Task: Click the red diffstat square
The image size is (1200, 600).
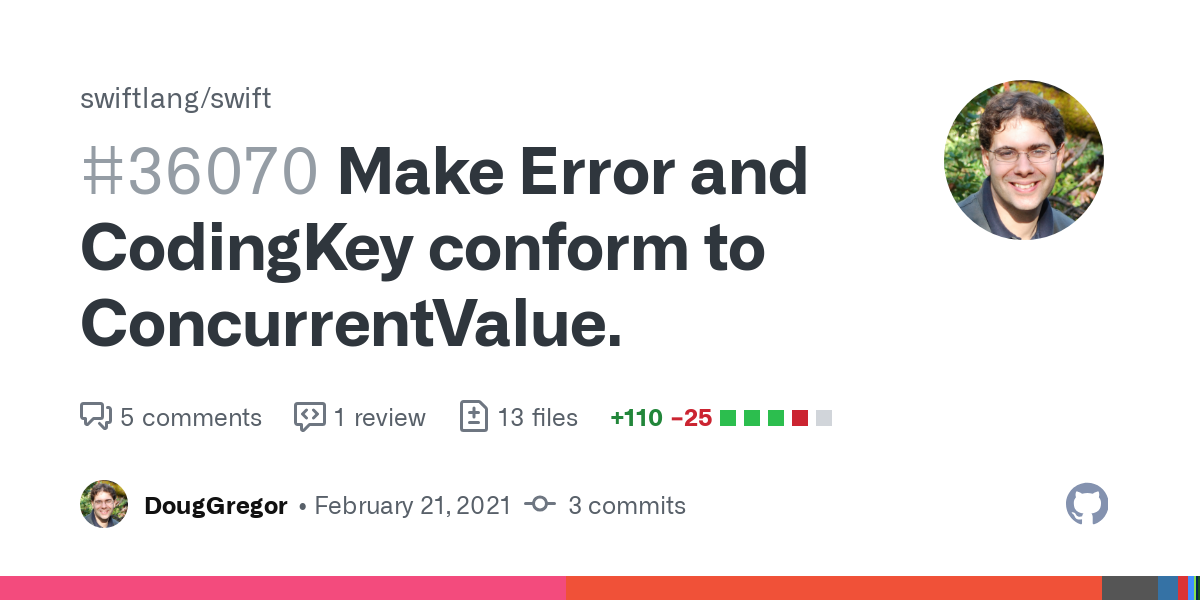Action: point(800,418)
